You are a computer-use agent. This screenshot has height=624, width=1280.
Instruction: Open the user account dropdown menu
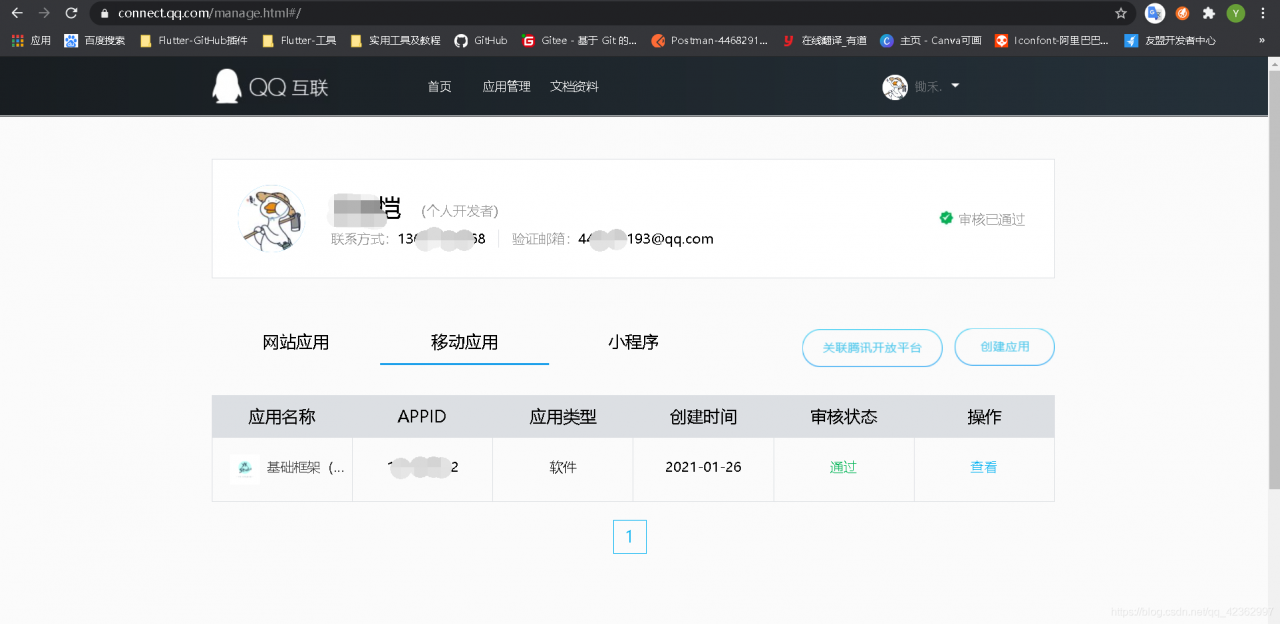[953, 86]
